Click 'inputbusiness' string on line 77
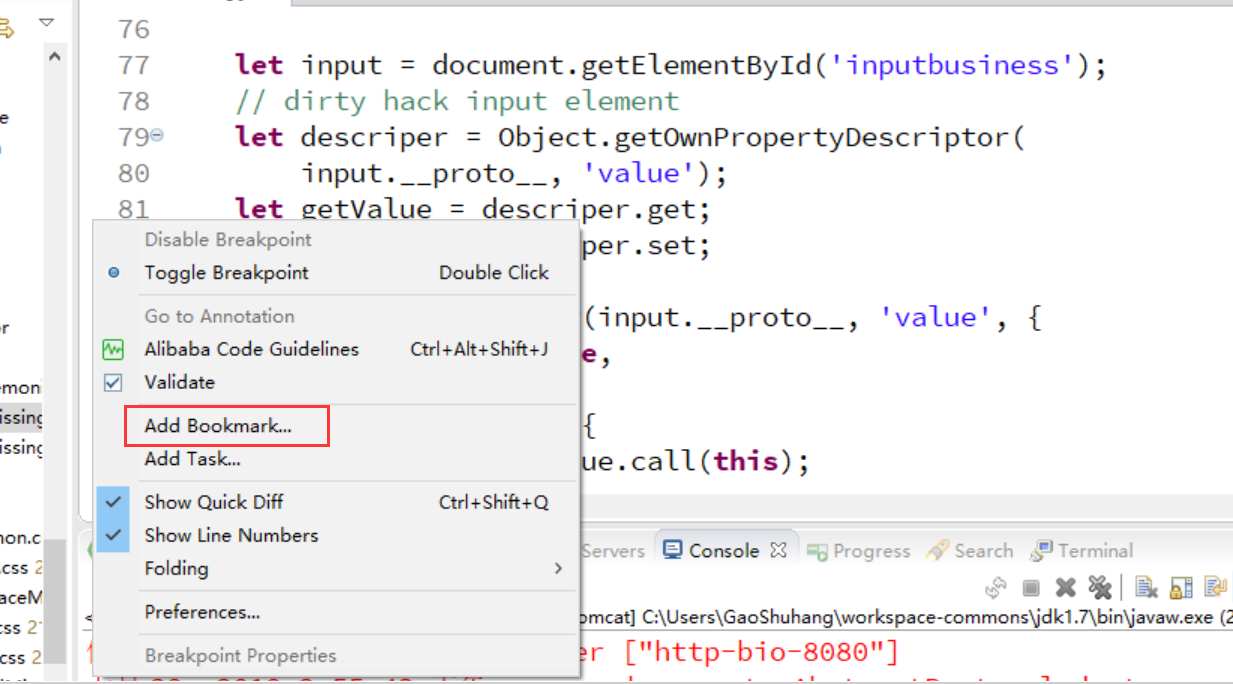Image resolution: width=1233 pixels, height=684 pixels. (x=951, y=66)
